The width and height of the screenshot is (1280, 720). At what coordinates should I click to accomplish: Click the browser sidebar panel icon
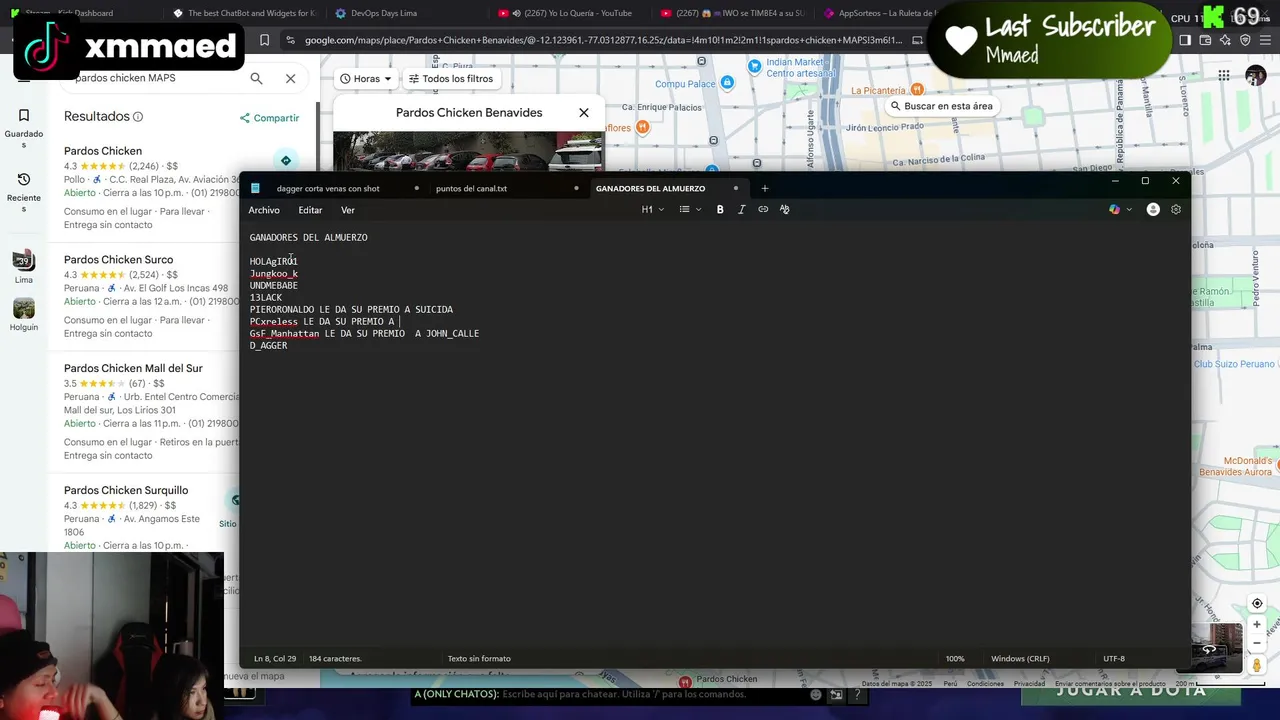[x=1185, y=40]
